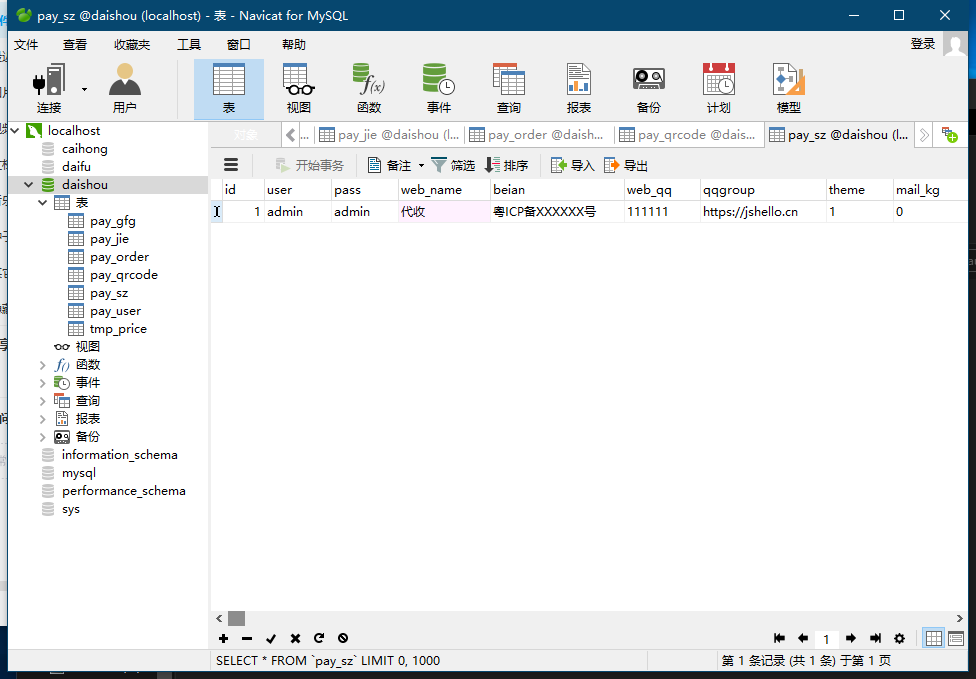Click the Connection (连接) toolbar icon
Viewport: 976px width, 679px height.
[48, 88]
